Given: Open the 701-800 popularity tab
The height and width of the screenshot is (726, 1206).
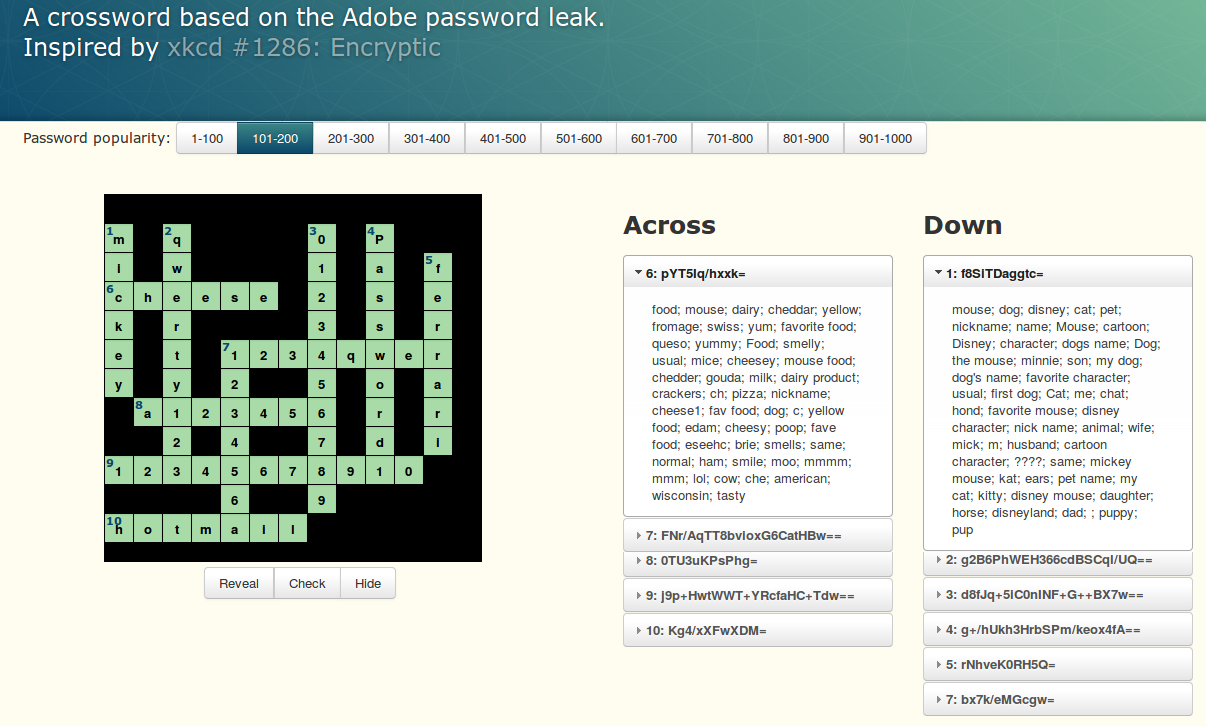Looking at the screenshot, I should pos(730,139).
